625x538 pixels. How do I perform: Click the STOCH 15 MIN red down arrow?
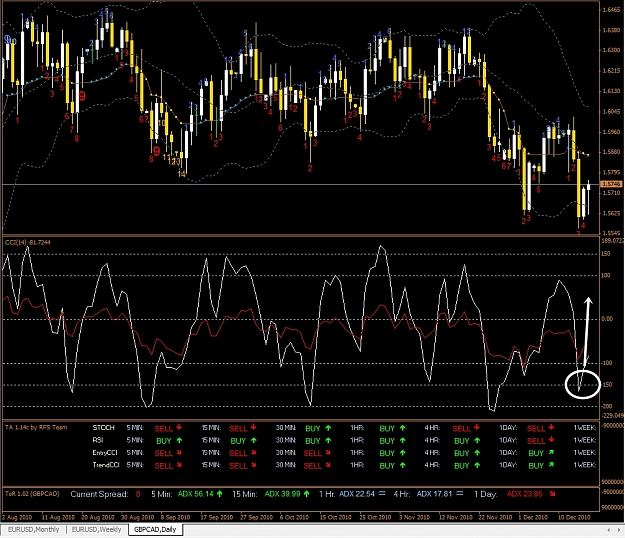pyautogui.click(x=254, y=427)
